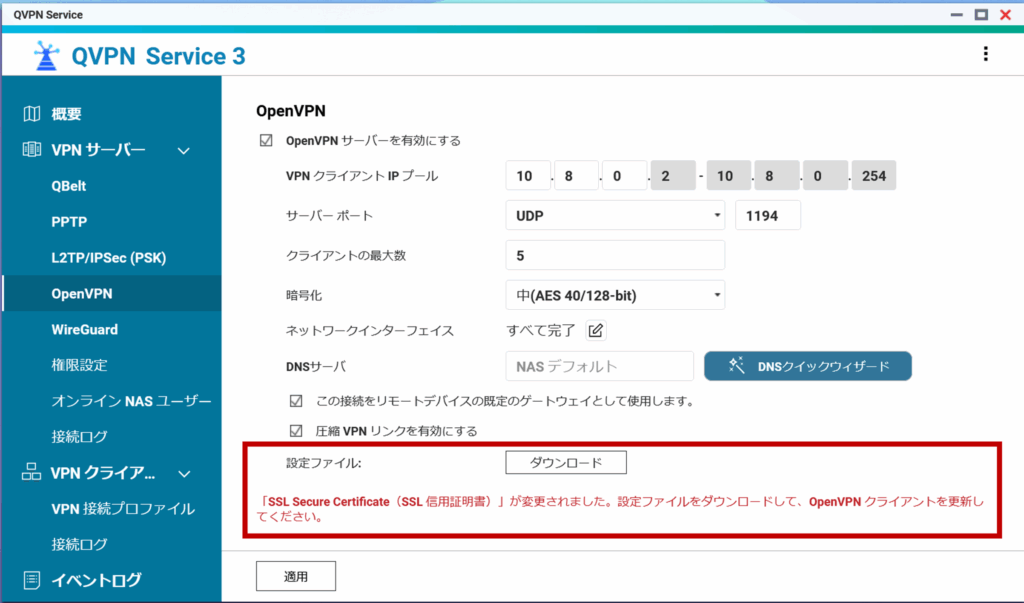Click the VPN サーバー server icon
Viewport: 1024px width, 603px height.
(32, 150)
